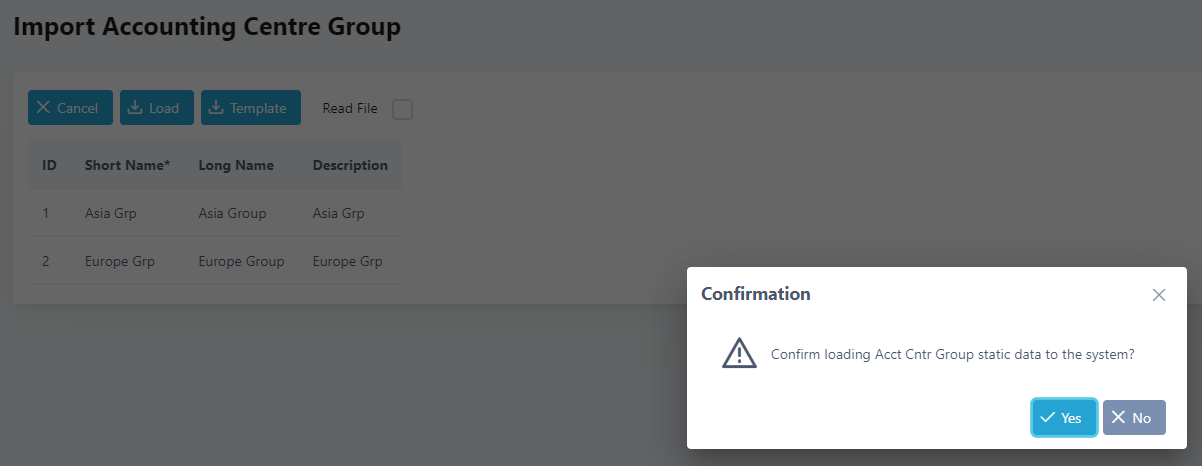The image size is (1202, 466).
Task: Click the Read File label
Action: 350,109
